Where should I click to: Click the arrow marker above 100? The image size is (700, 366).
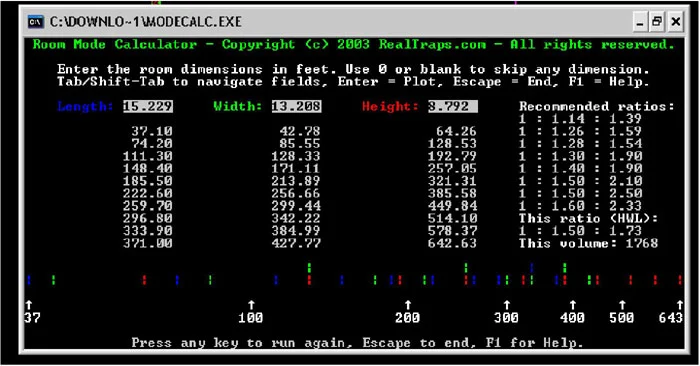point(251,305)
